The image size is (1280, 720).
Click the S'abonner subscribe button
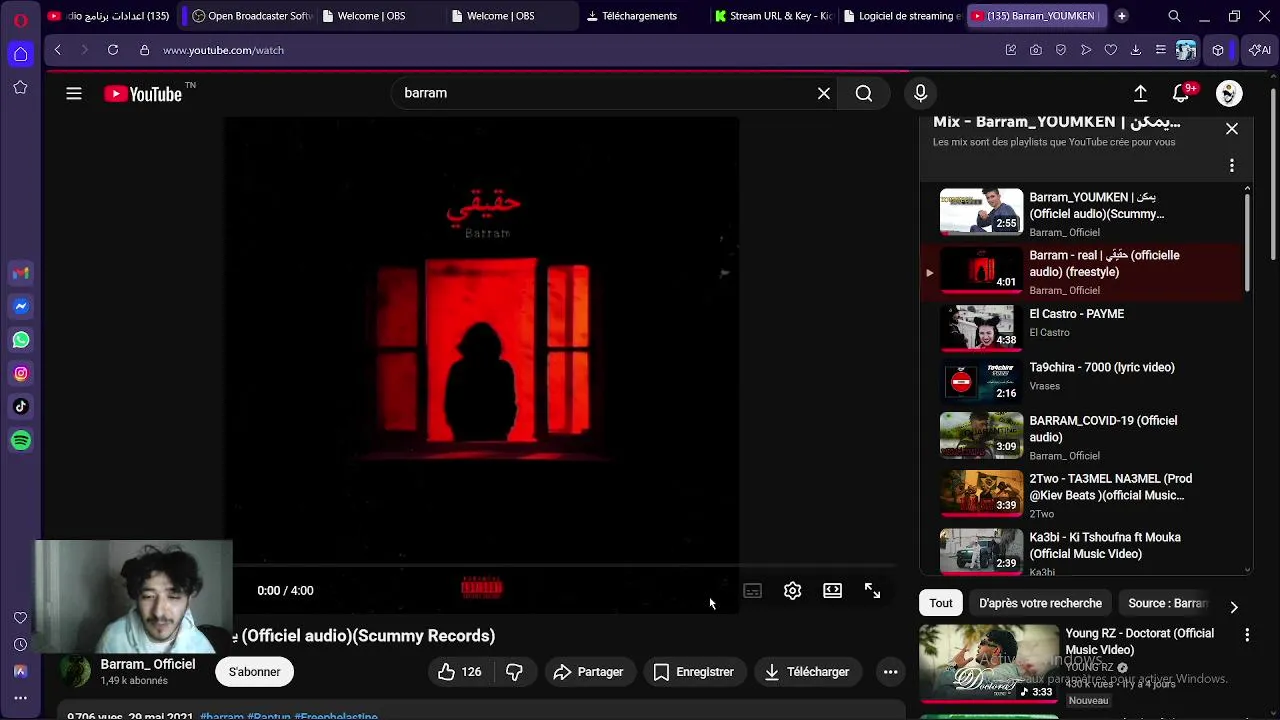coord(254,672)
